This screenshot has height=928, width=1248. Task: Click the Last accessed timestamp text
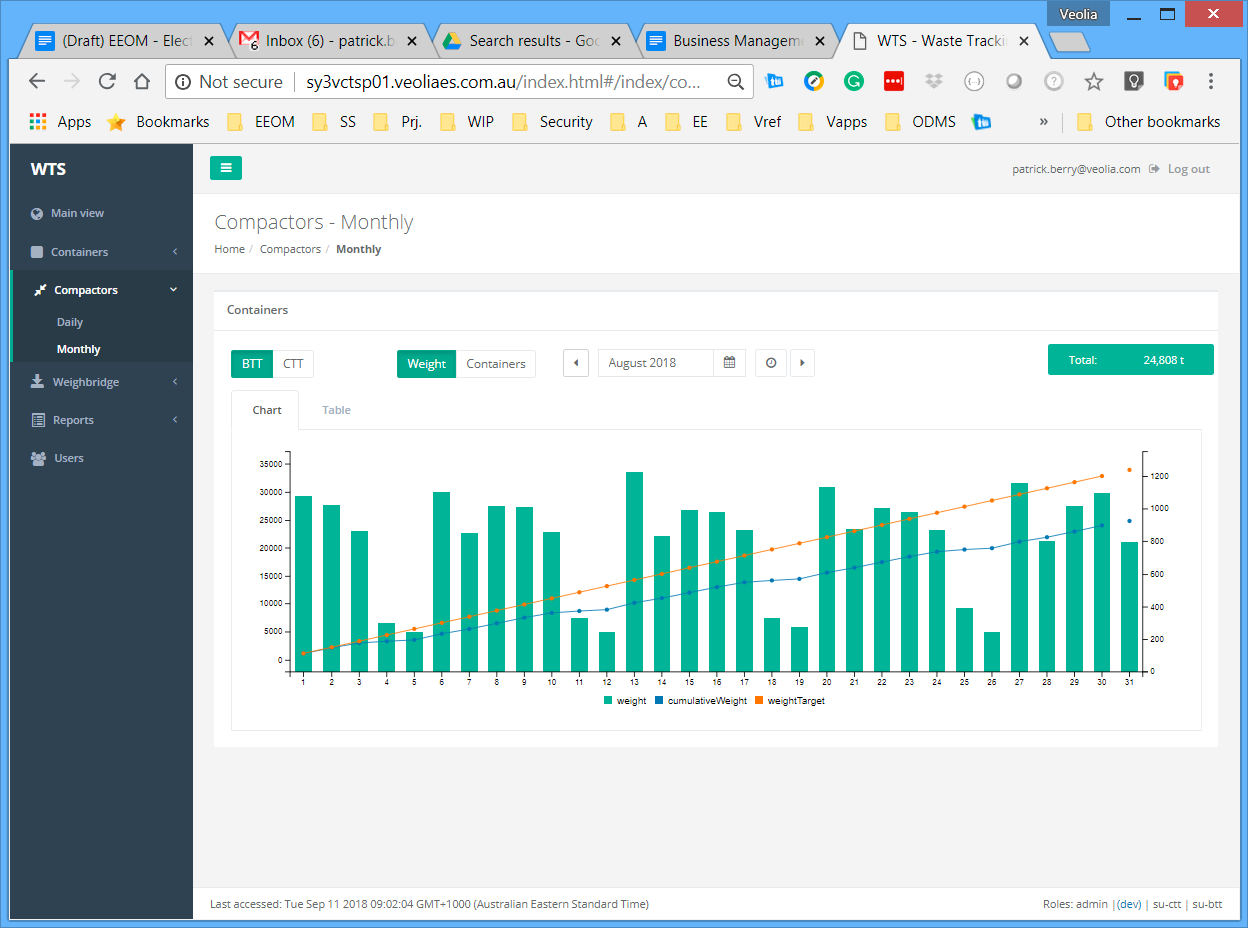coord(429,904)
